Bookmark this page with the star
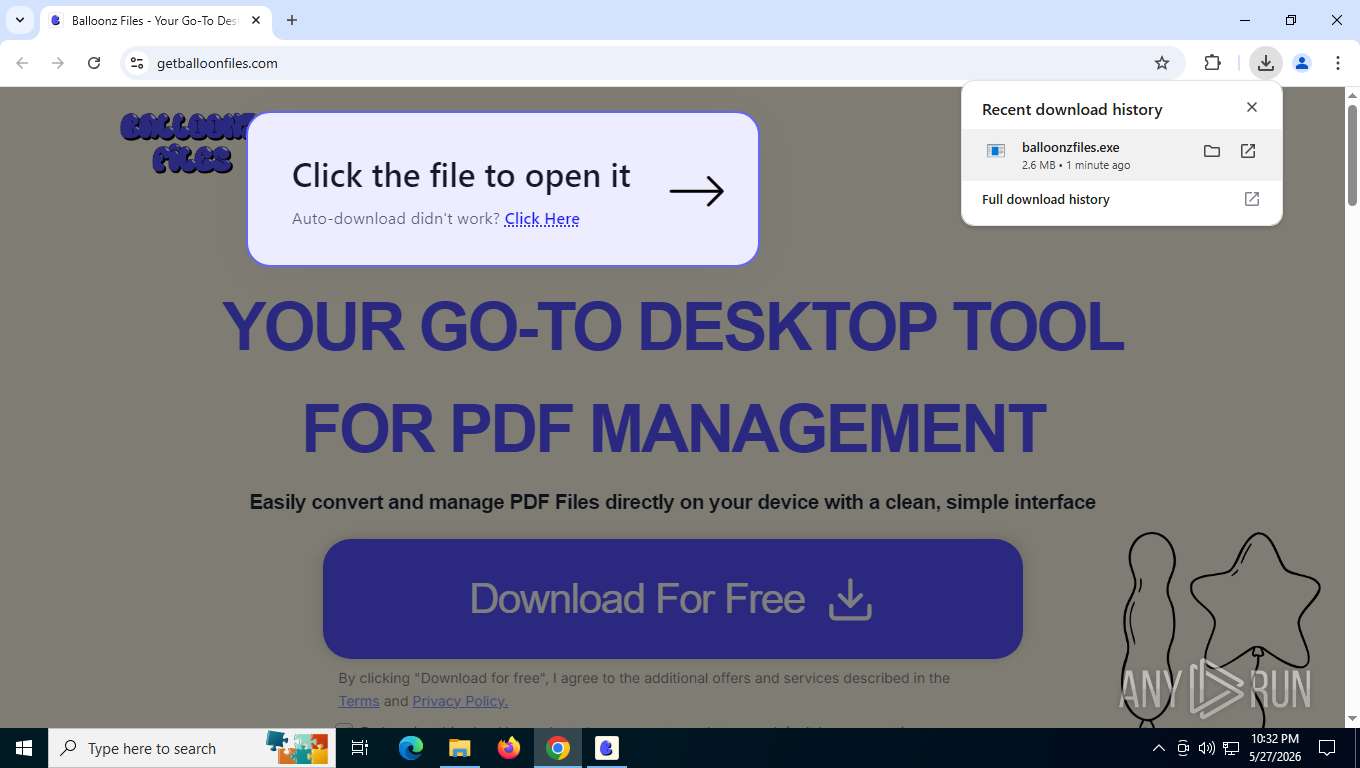The image size is (1360, 768). pyautogui.click(x=1162, y=63)
